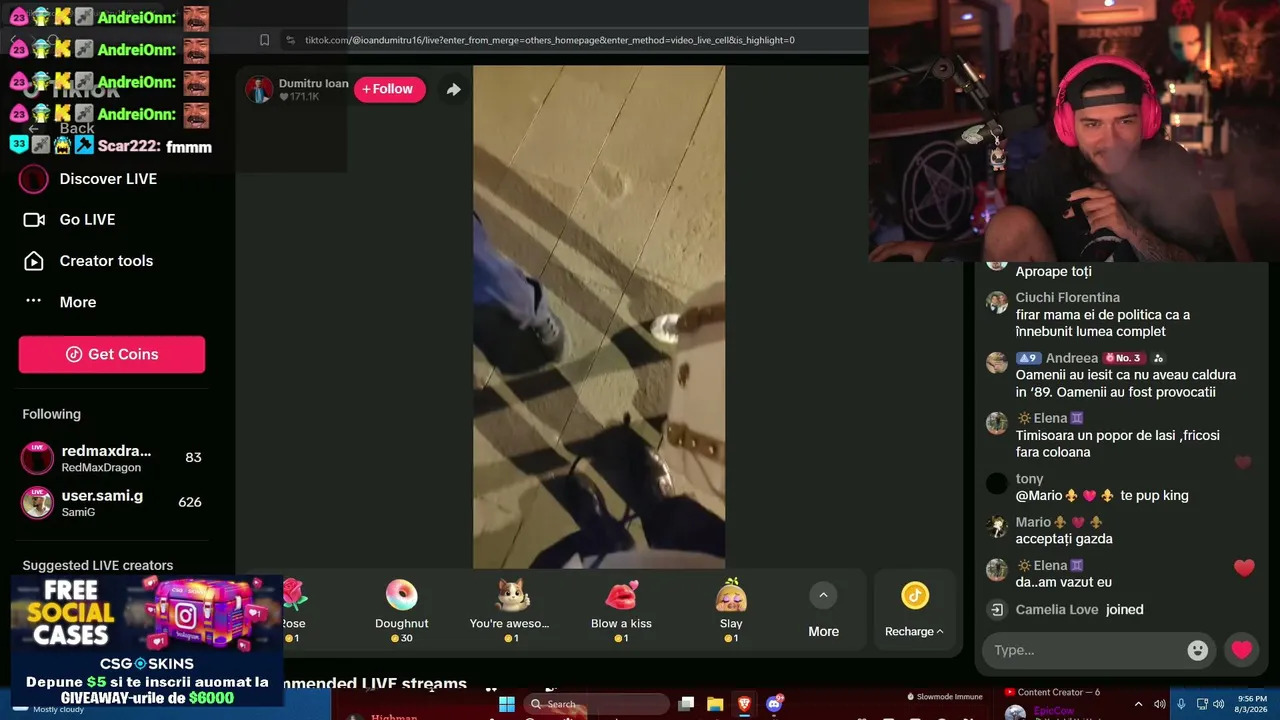Click Mario's username in chat
The width and height of the screenshot is (1280, 720).
1033,522
